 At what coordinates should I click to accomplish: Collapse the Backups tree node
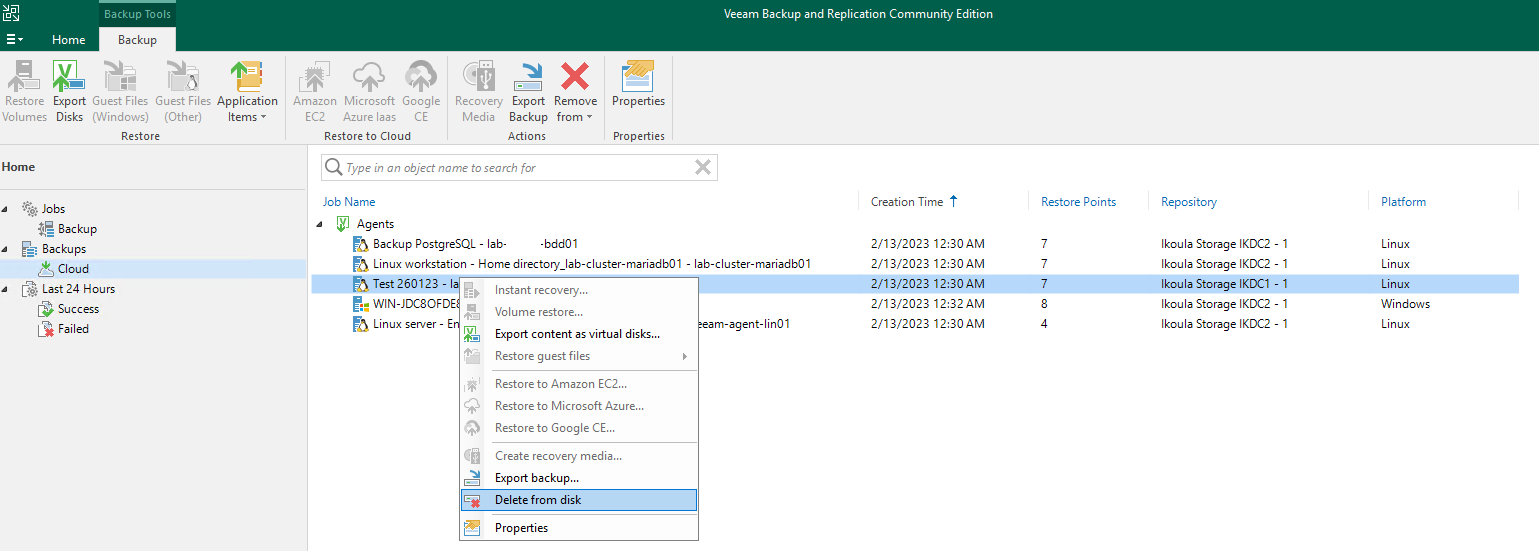point(4,249)
